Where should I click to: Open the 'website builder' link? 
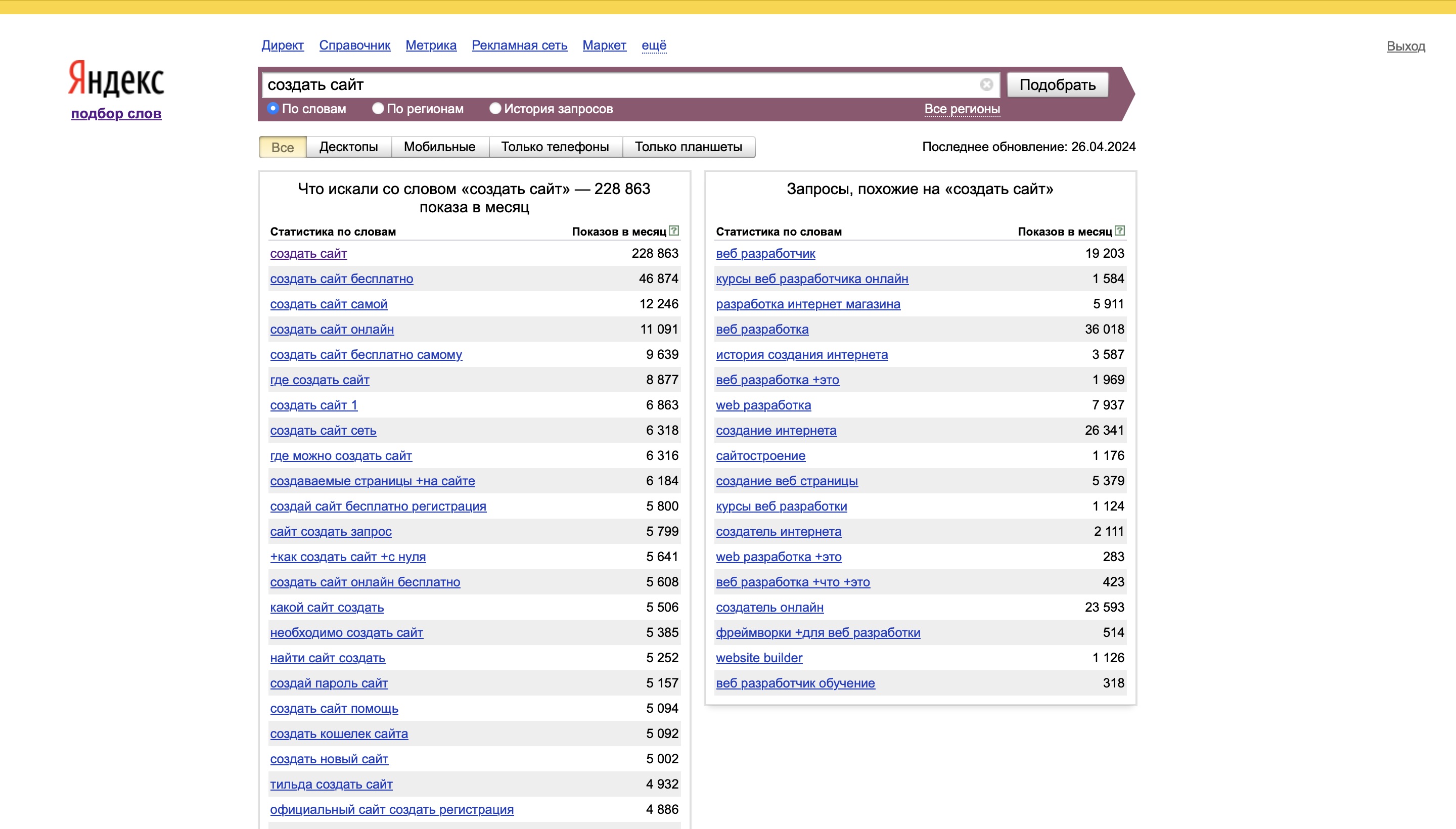pyautogui.click(x=759, y=658)
